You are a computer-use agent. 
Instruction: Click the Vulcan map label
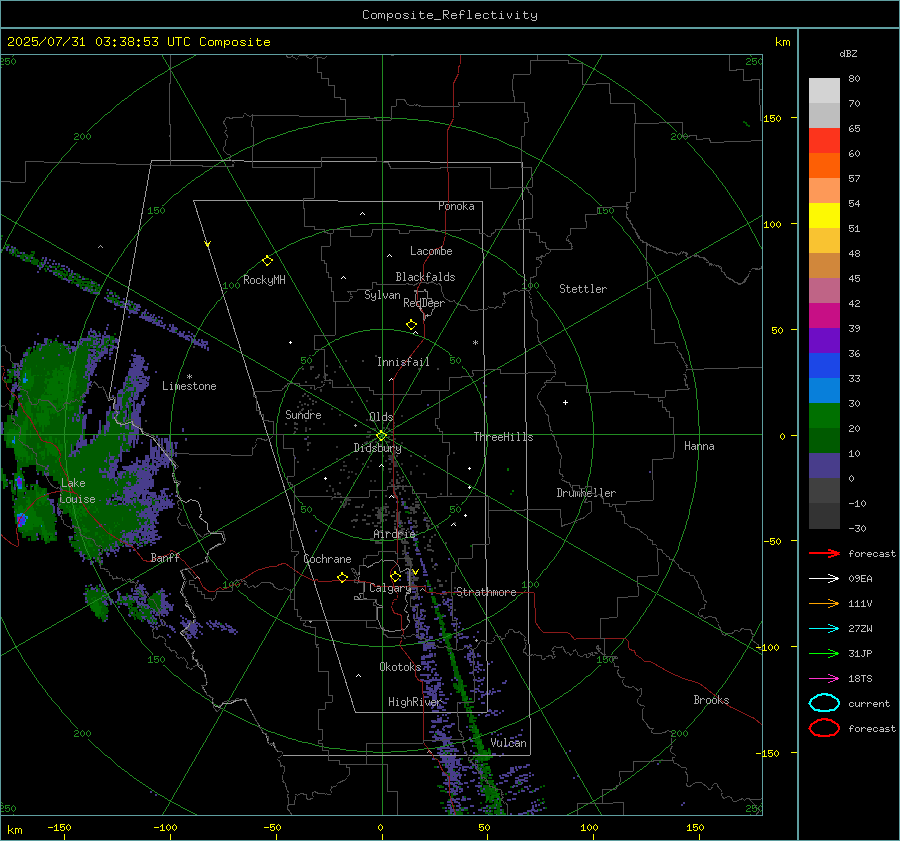508,743
